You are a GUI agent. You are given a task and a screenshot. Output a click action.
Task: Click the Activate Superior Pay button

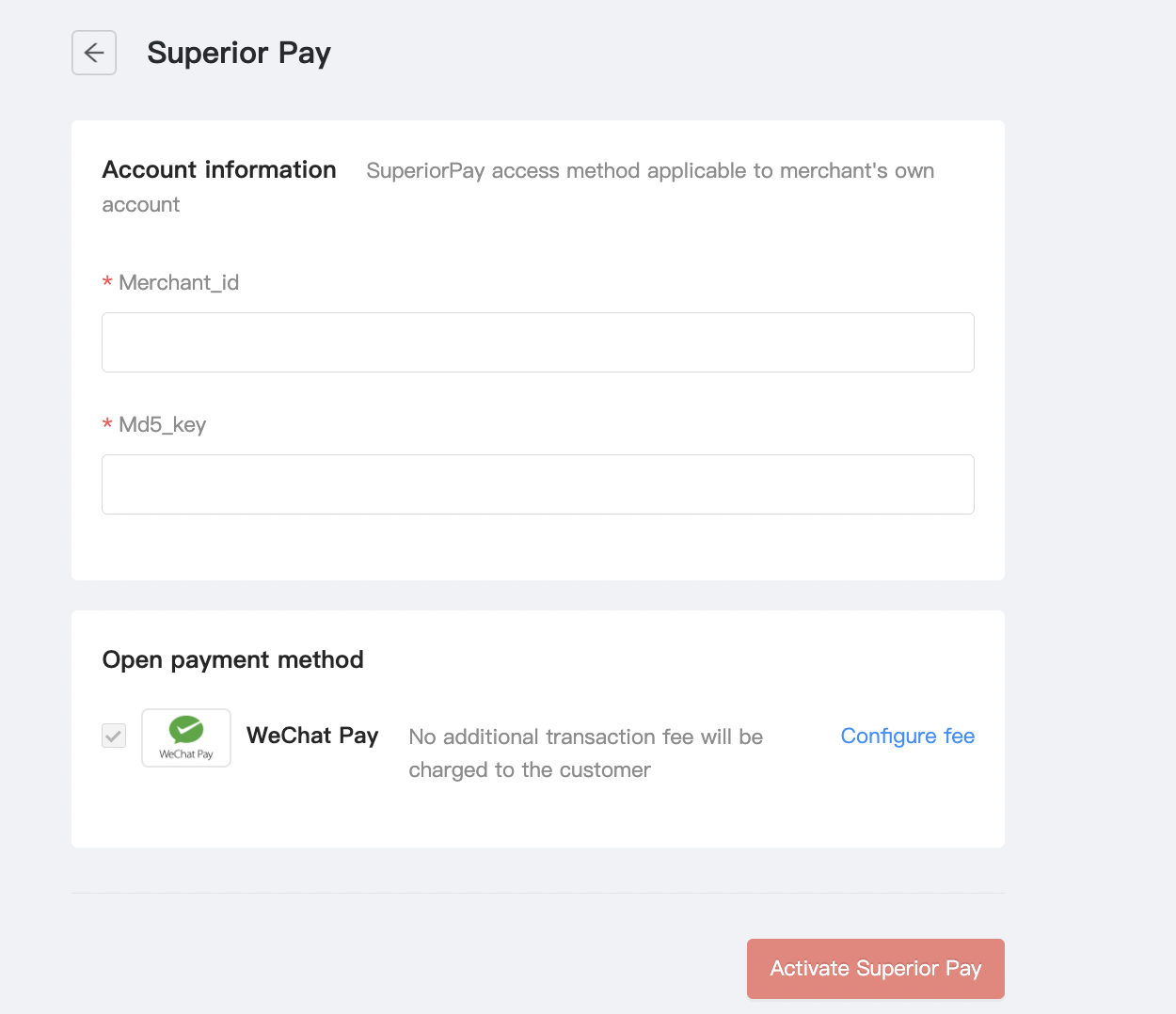876,969
